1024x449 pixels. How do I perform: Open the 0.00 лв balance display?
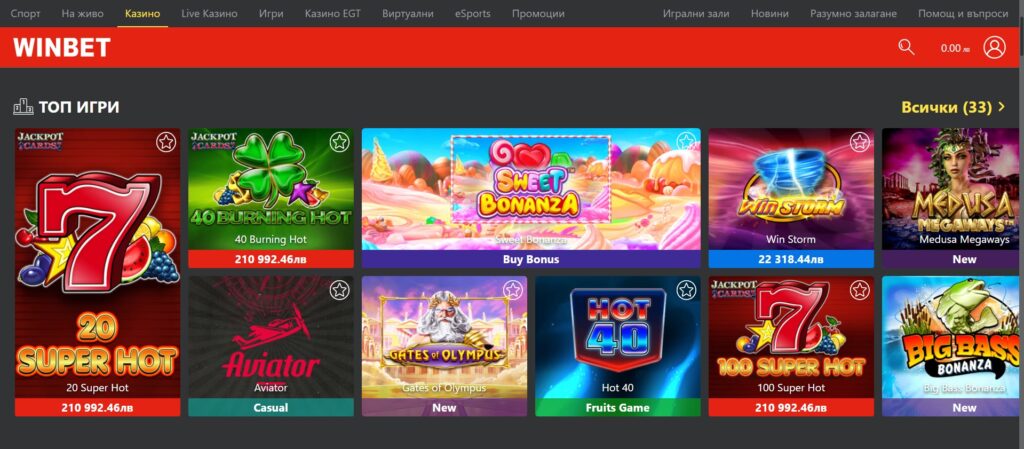click(955, 48)
